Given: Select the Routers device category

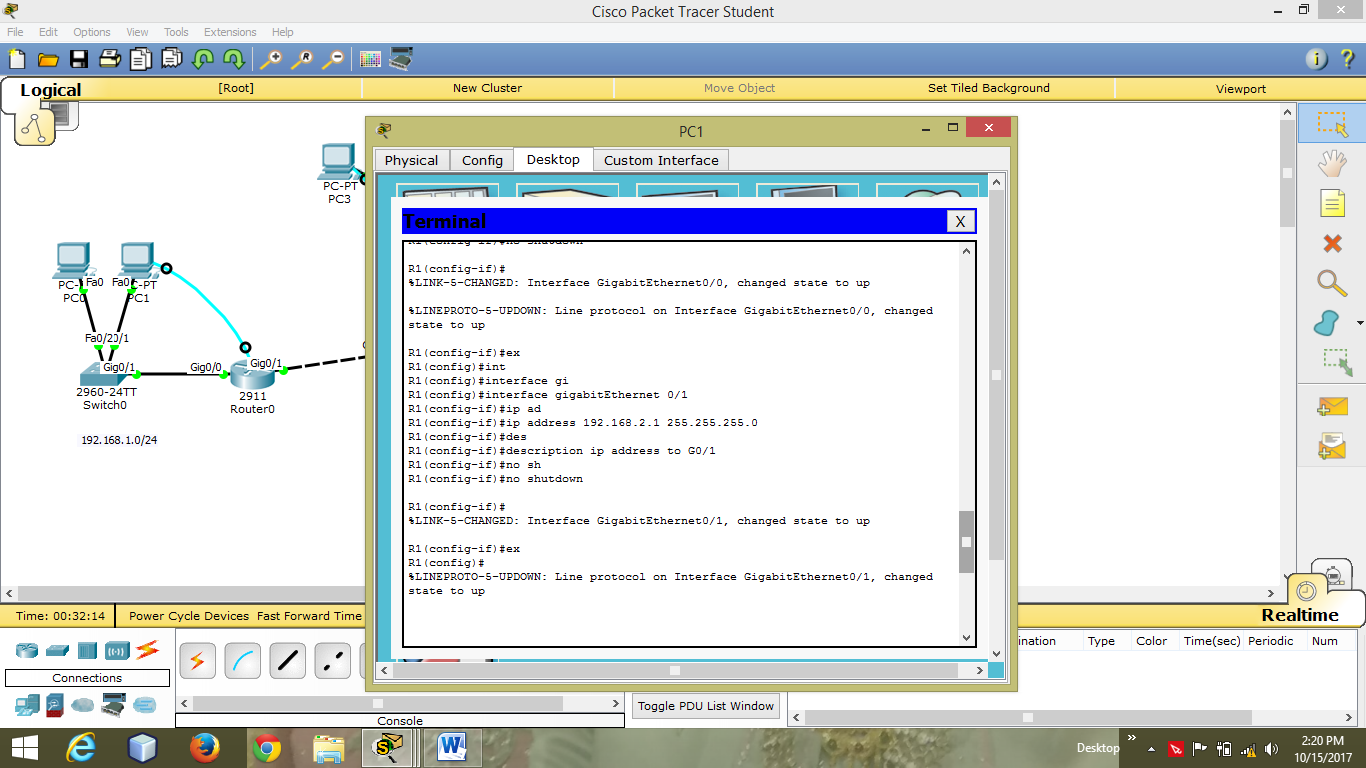Looking at the screenshot, I should (27, 650).
